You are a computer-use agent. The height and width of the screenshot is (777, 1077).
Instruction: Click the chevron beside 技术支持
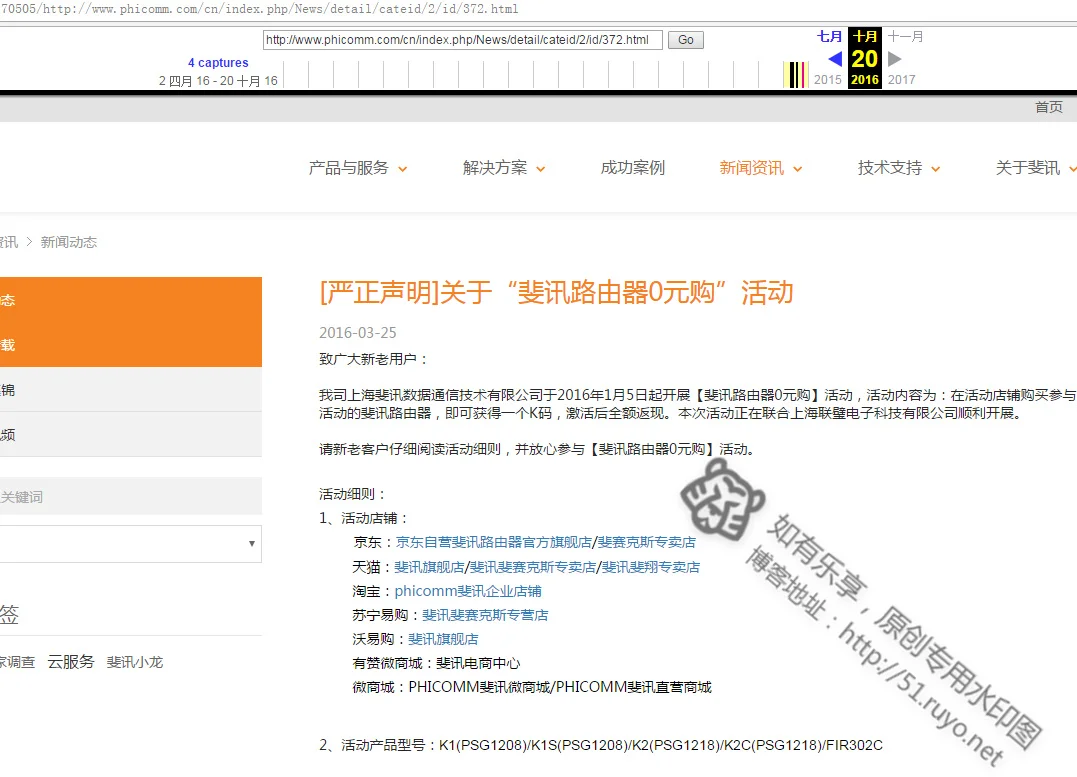pyautogui.click(x=936, y=169)
